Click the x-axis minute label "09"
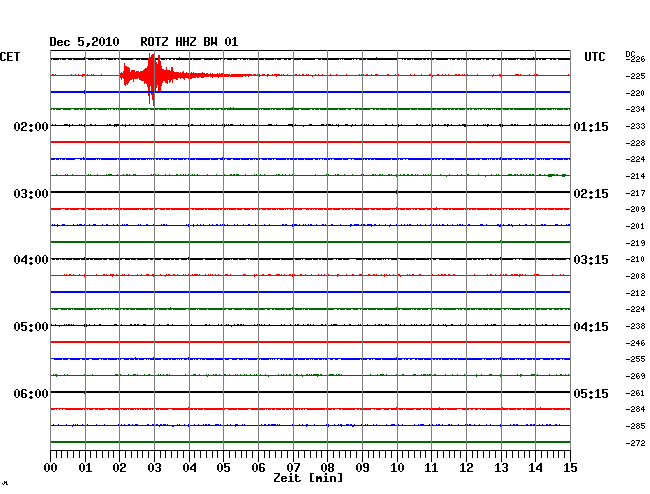 (362, 468)
